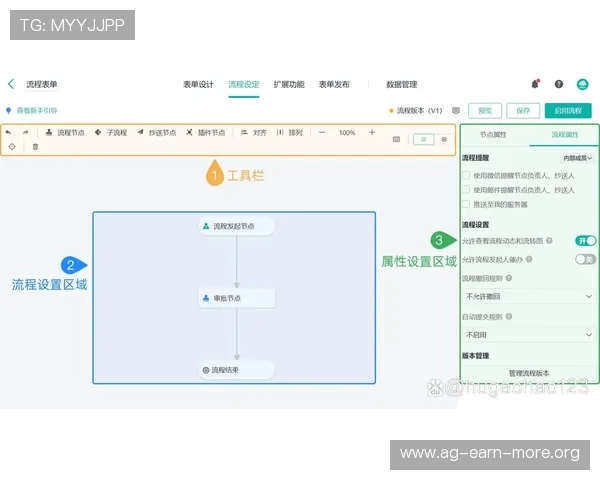Switch to the 表单设计 tab
The width and height of the screenshot is (600, 480).
pos(198,84)
